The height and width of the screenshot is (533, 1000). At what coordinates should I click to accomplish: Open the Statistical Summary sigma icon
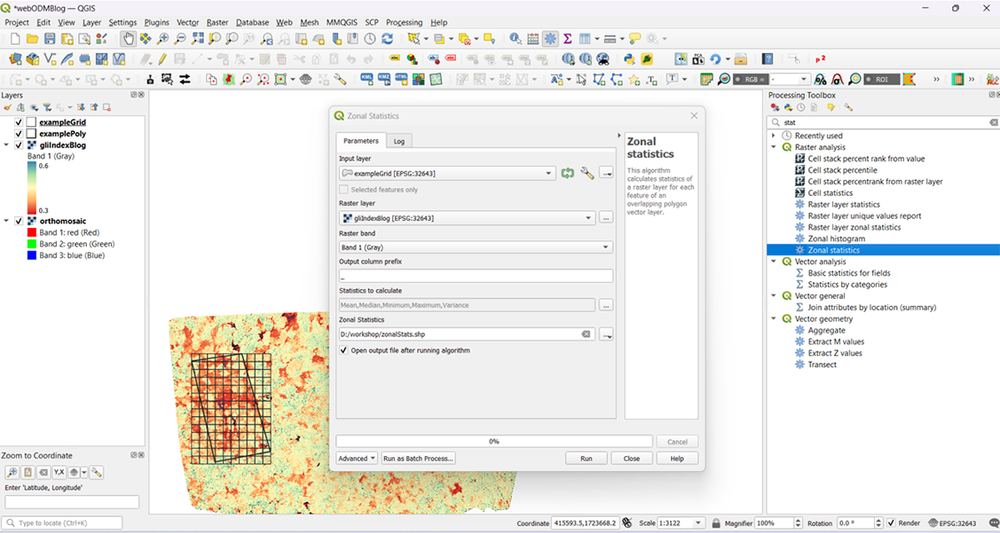click(x=567, y=39)
